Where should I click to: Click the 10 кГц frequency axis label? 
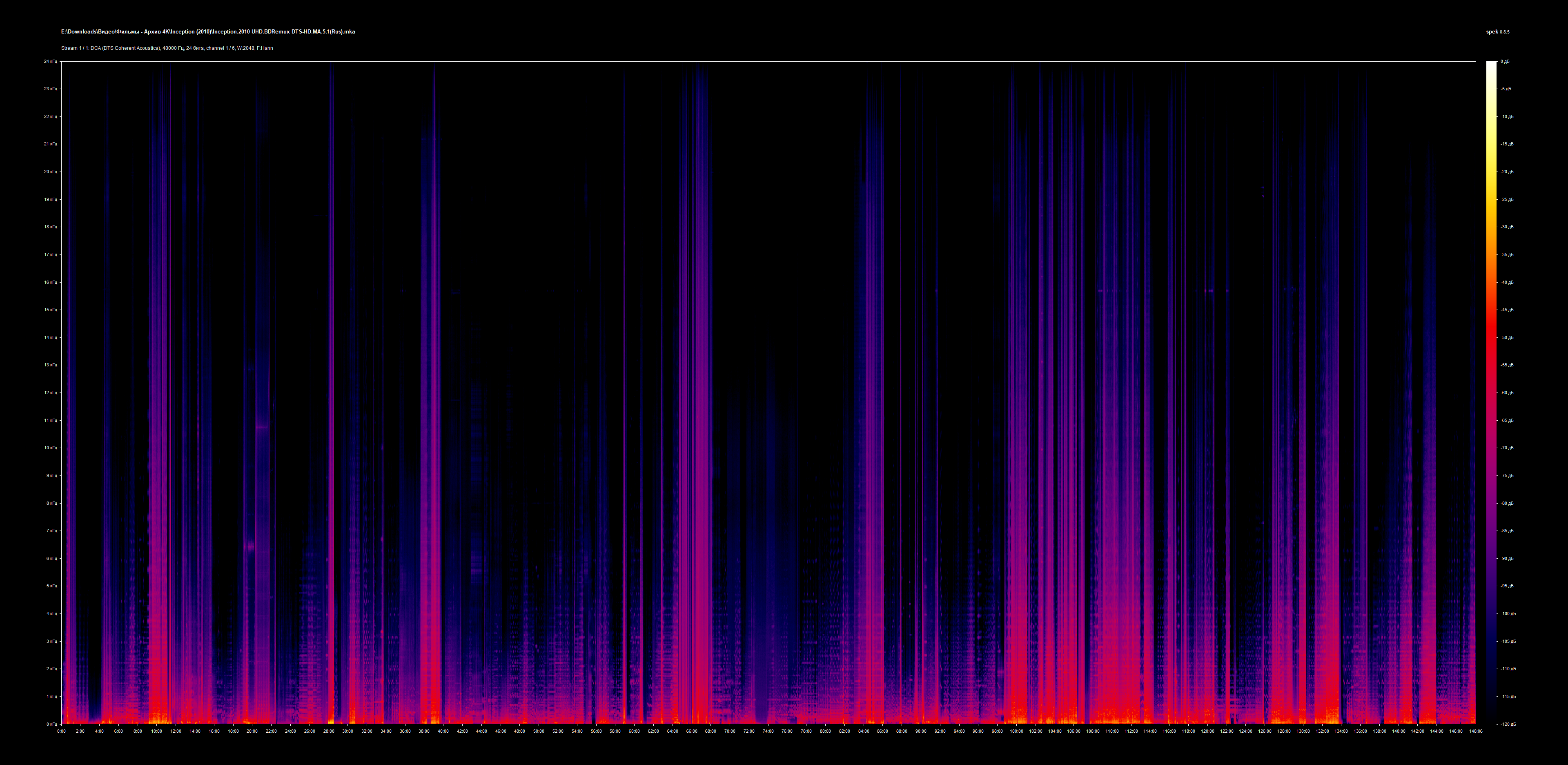pyautogui.click(x=51, y=448)
